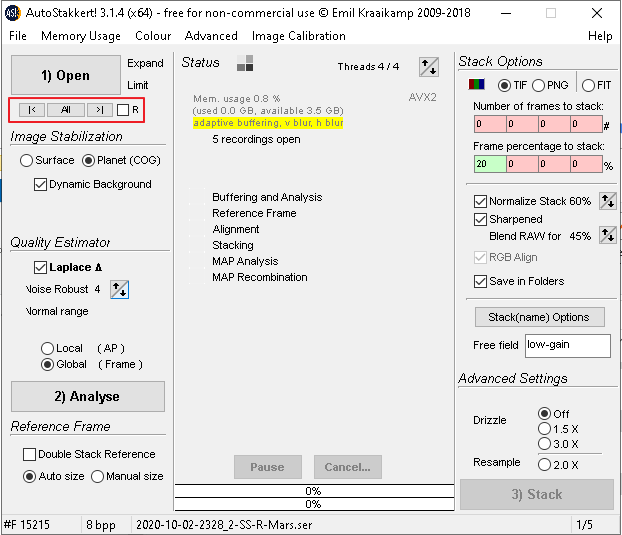Adjust Normalize Stack percentage spinner
Viewport: 622px width, 535px height.
(x=607, y=201)
